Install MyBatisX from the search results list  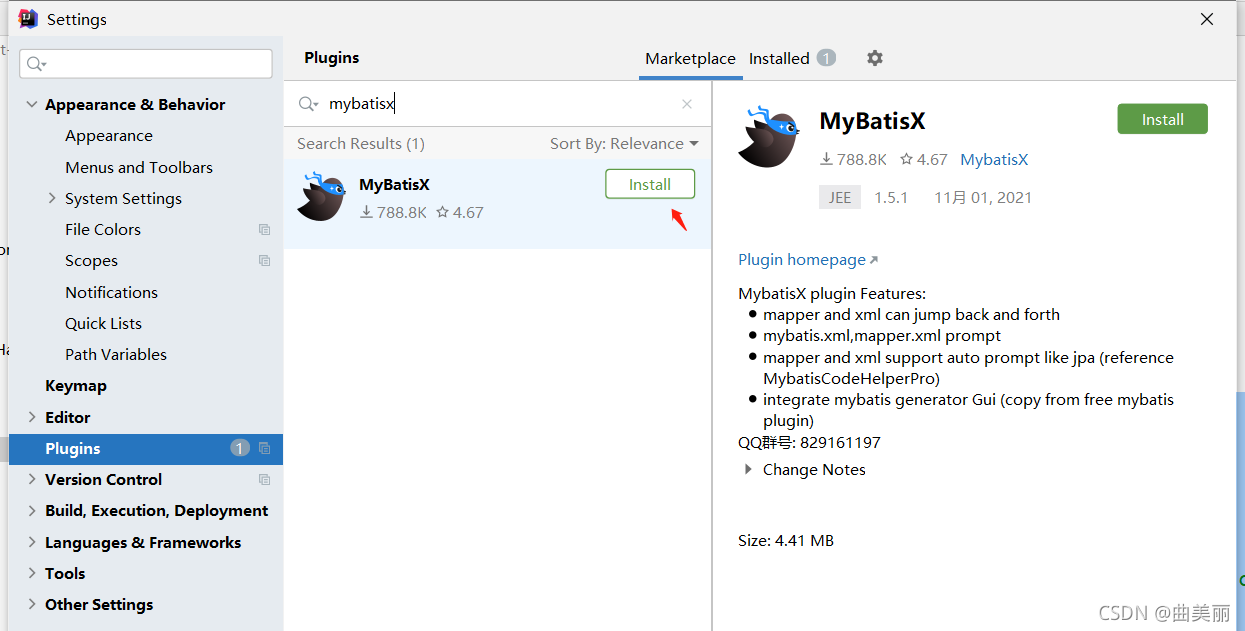pyautogui.click(x=650, y=184)
